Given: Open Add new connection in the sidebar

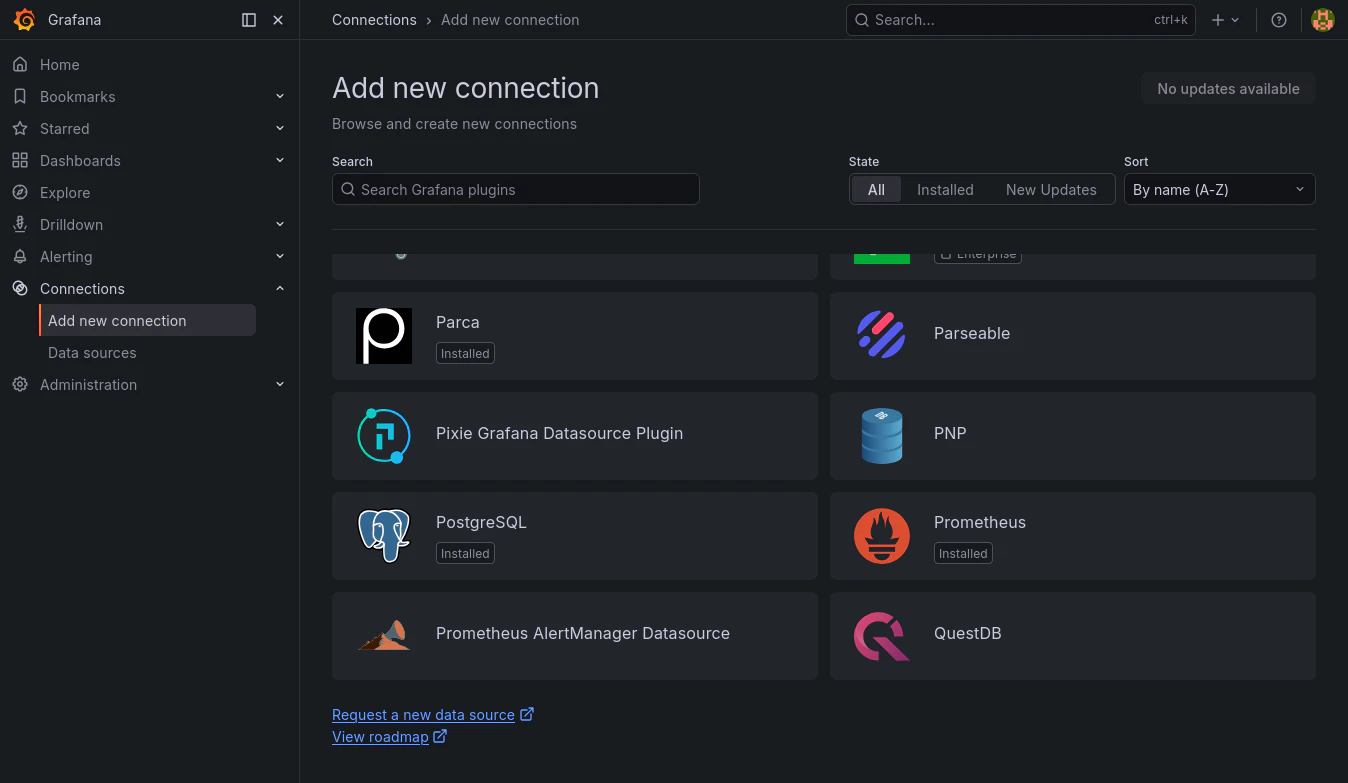Looking at the screenshot, I should tap(148, 321).
